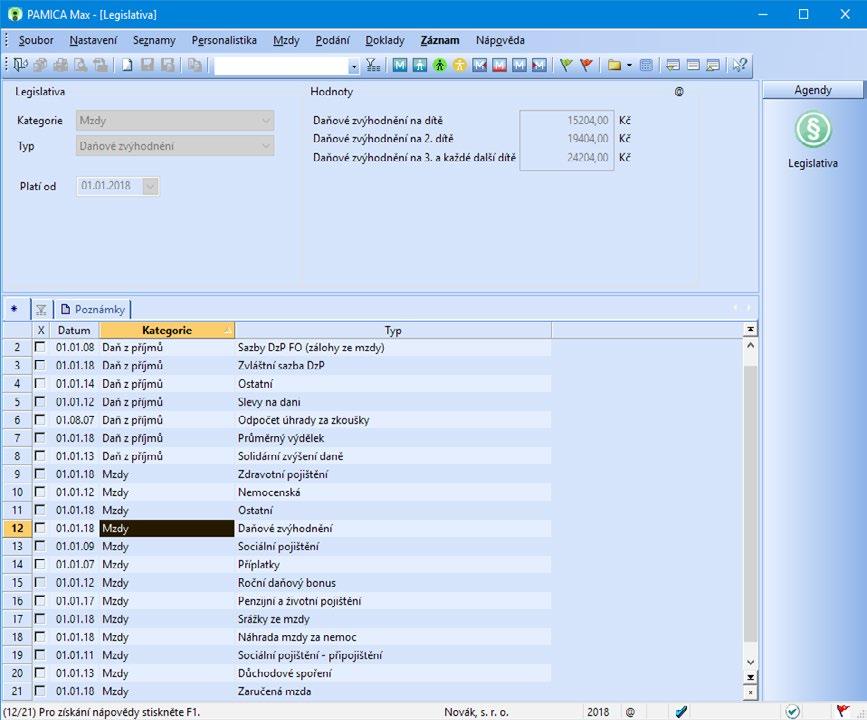This screenshot has width=867, height=720.
Task: Open the Platí od date picker arrow
Action: coord(150,186)
